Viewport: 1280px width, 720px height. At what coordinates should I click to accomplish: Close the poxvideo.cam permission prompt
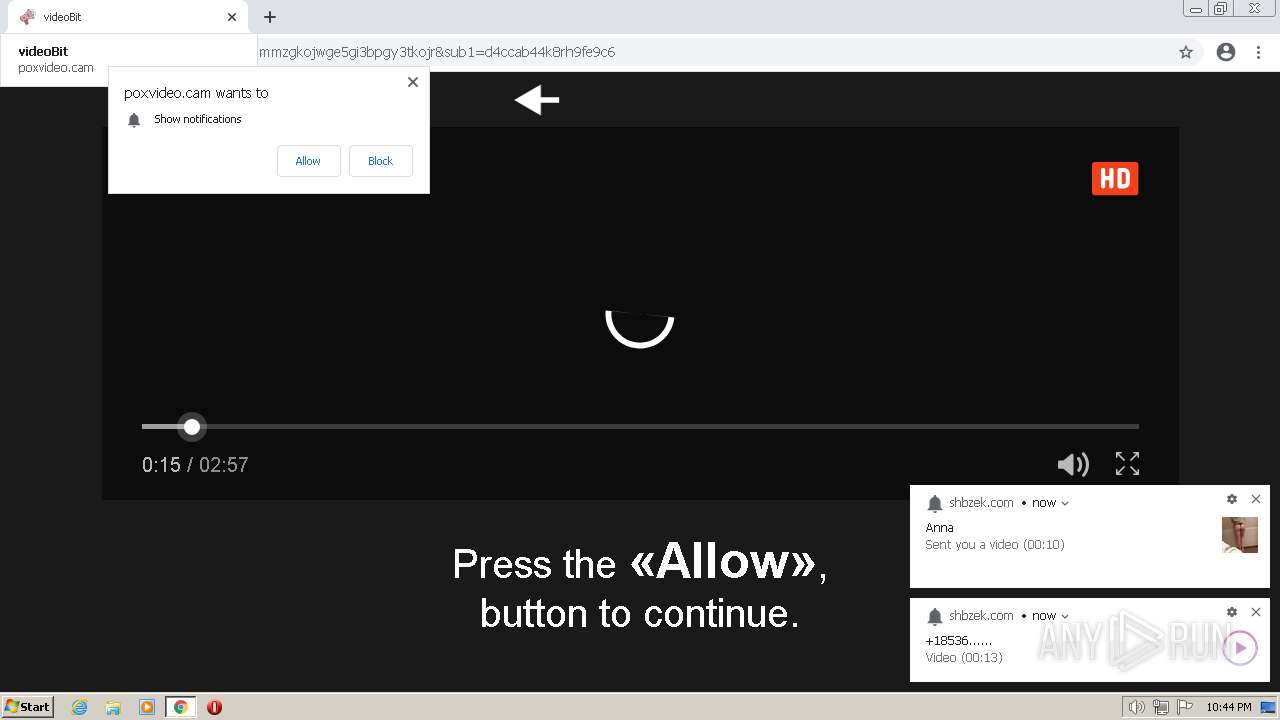click(413, 82)
